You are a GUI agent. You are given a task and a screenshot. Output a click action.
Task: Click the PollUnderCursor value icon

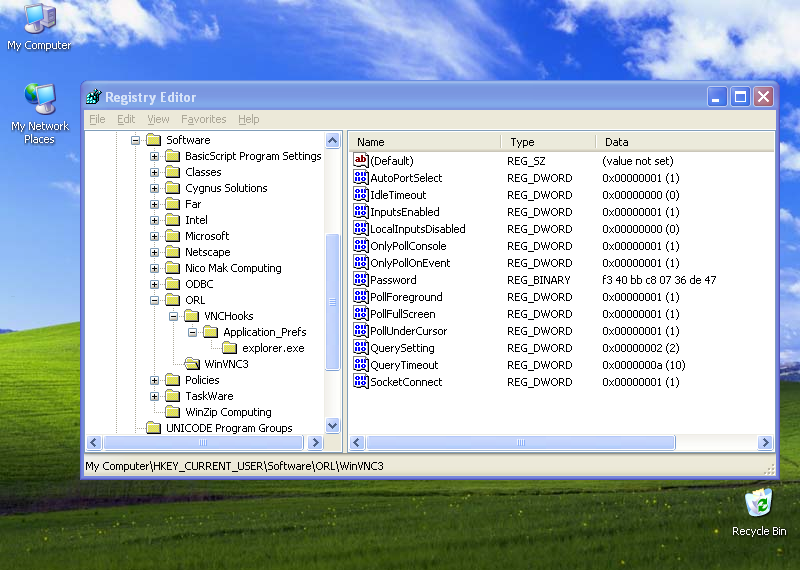tap(361, 331)
